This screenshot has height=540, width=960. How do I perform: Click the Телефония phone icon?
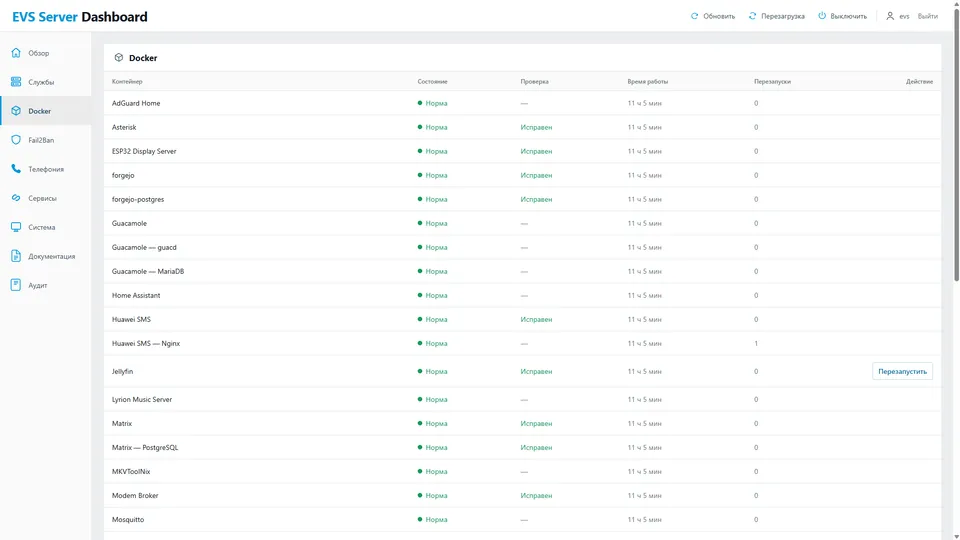(x=16, y=169)
